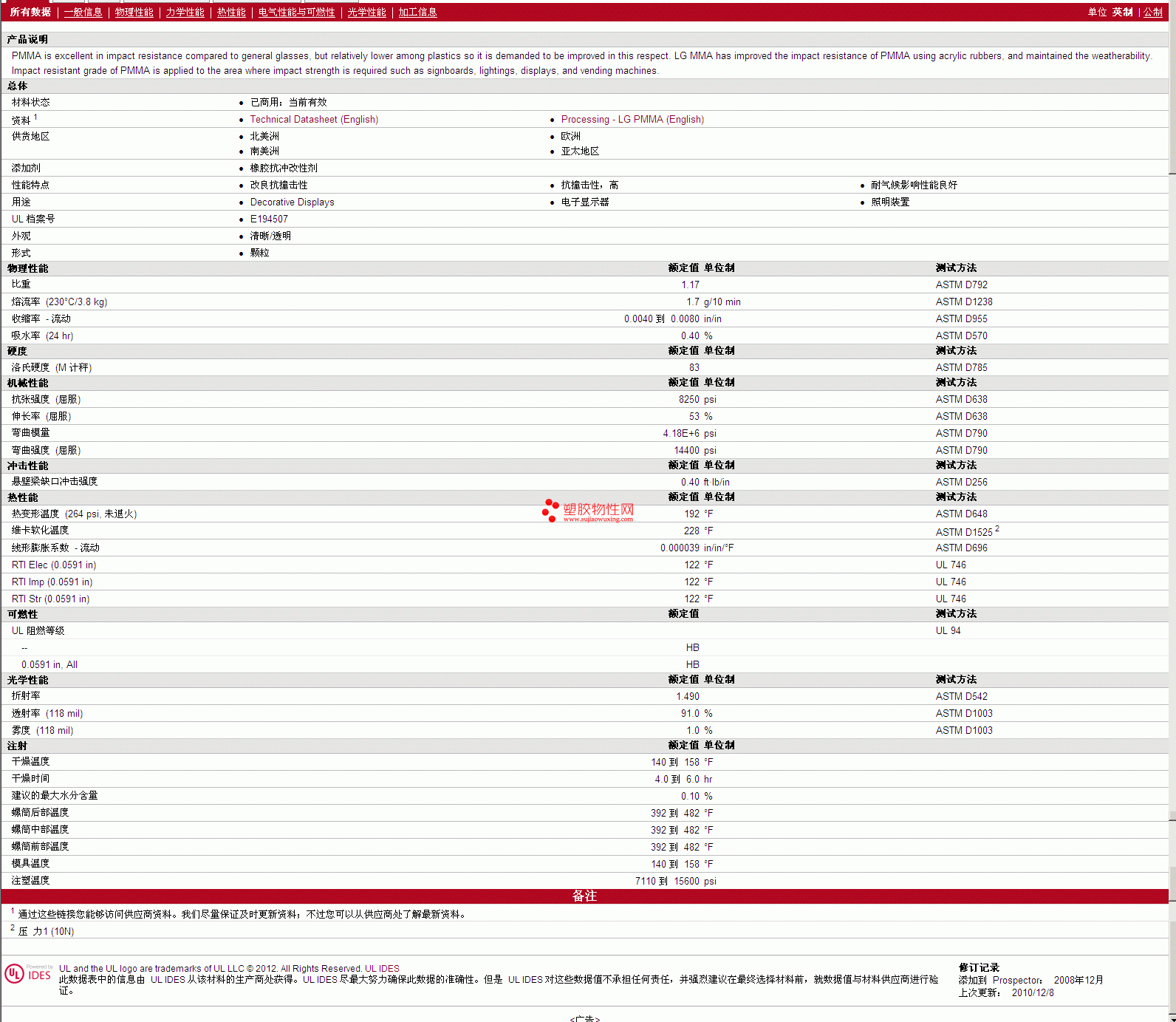Click the 物理性能 section header
Viewport: 1176px width, 1022px height.
click(x=27, y=268)
